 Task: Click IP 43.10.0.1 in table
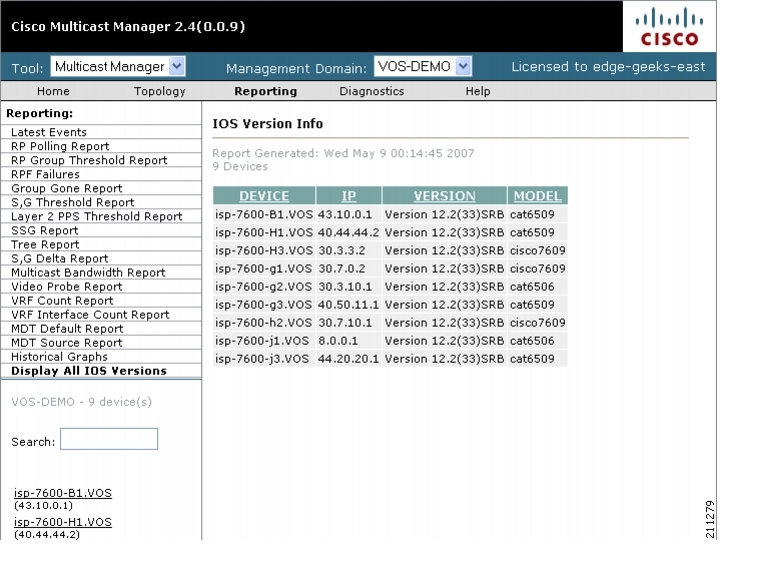coord(349,214)
